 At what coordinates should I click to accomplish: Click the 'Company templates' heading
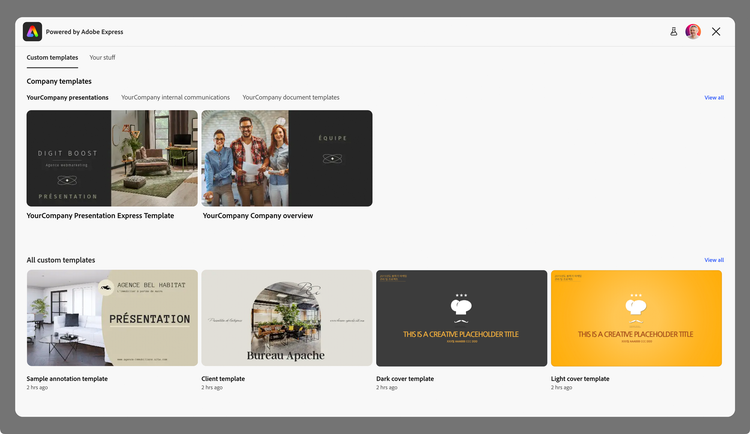point(59,81)
